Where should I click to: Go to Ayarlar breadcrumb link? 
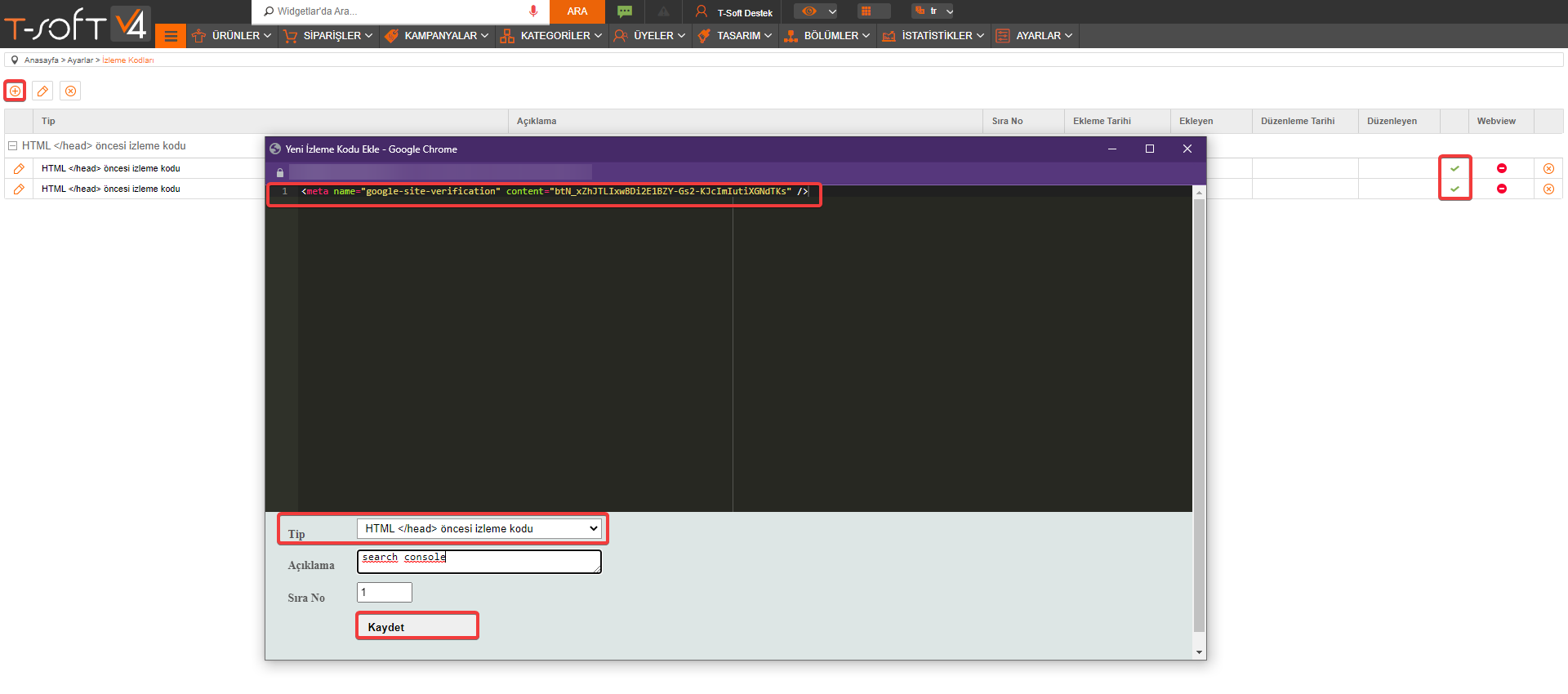point(80,60)
